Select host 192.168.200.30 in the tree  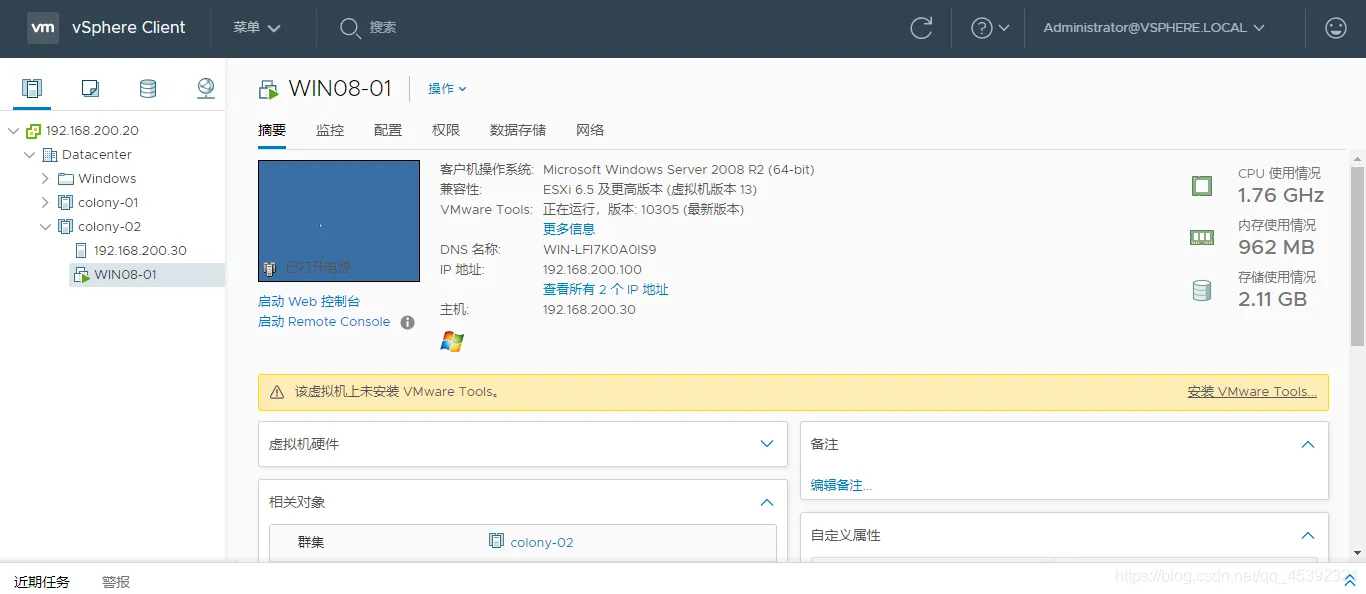140,251
